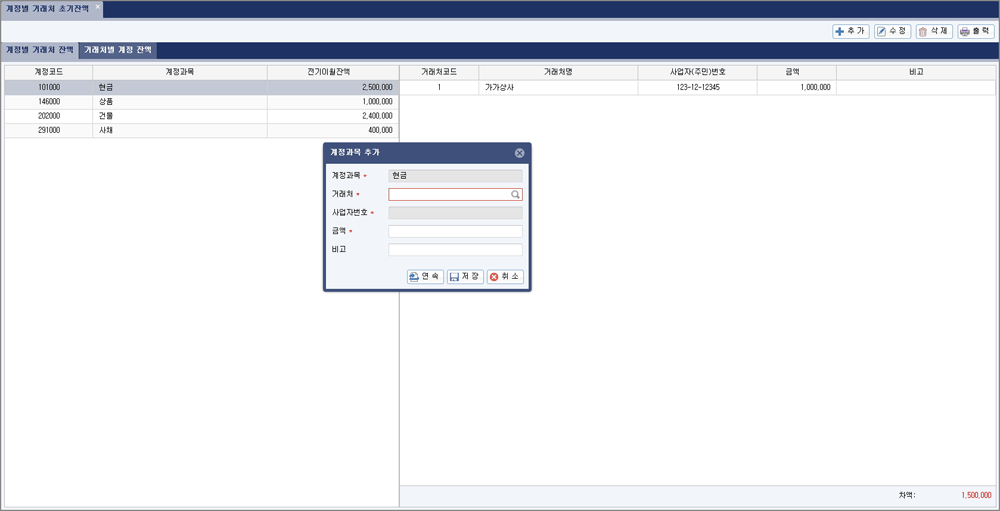1000x511 pixels.
Task: Click the 400,000 balance cell
Action: (x=333, y=130)
